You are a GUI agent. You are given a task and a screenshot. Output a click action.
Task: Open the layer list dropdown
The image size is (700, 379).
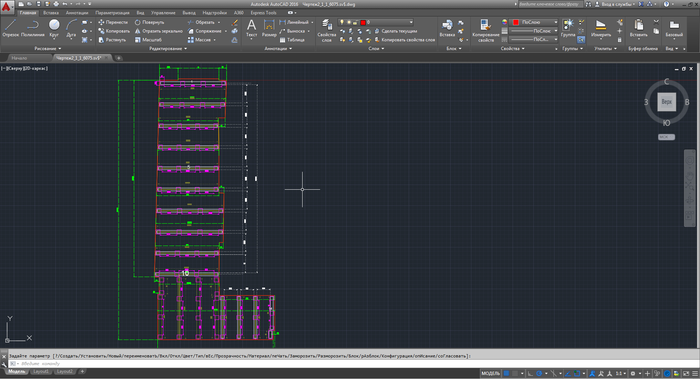[375, 22]
